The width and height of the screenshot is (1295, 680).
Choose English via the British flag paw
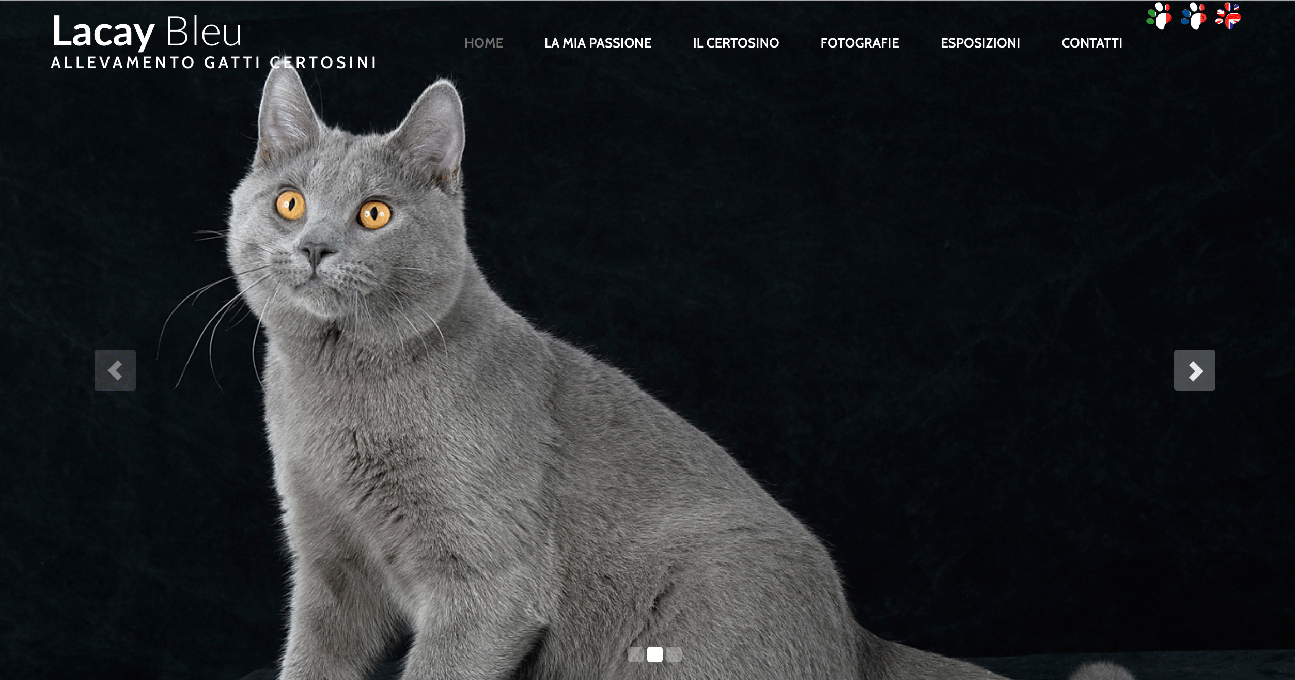[x=1228, y=16]
